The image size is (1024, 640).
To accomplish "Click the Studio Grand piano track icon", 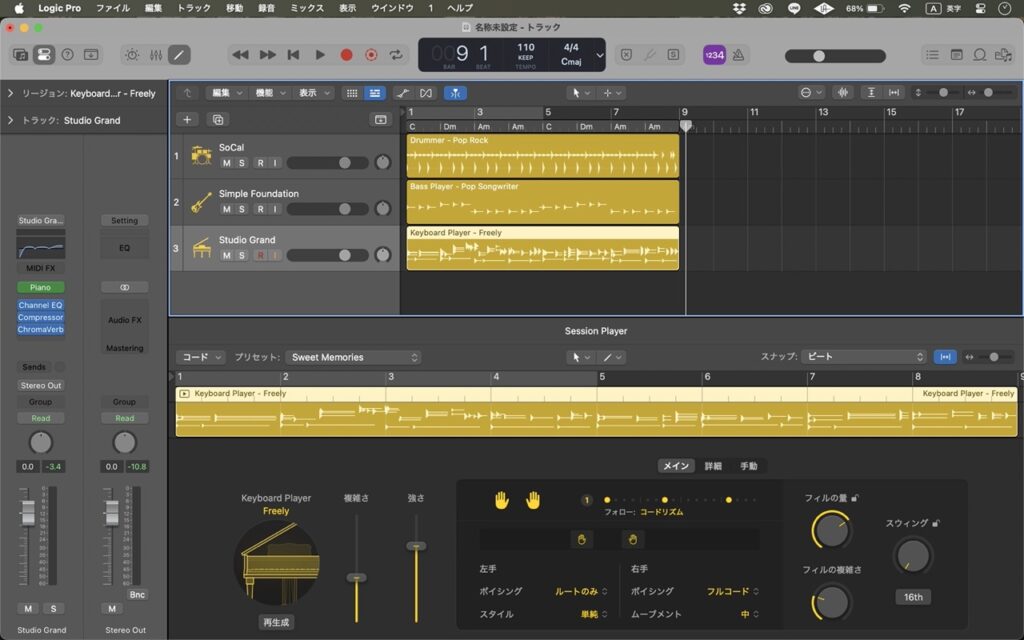I will click(x=201, y=248).
